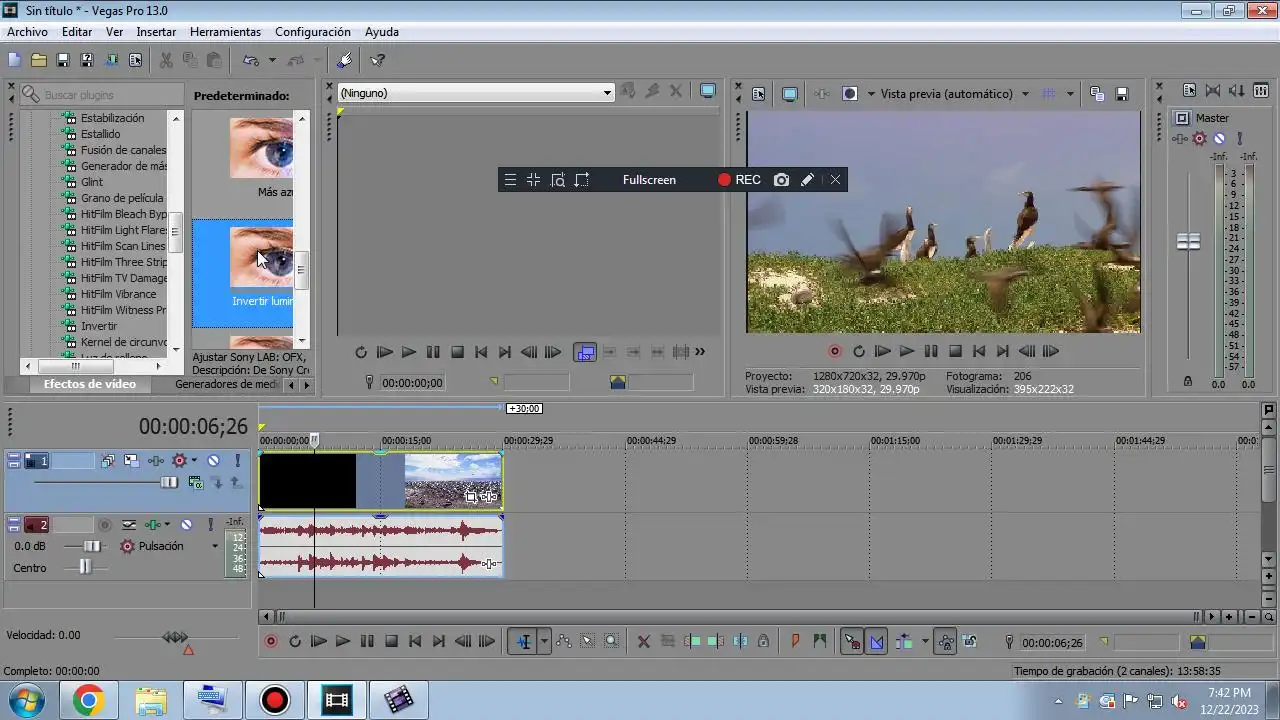Click the red REC button on recorder bar
The image size is (1280, 720).
[x=739, y=180]
